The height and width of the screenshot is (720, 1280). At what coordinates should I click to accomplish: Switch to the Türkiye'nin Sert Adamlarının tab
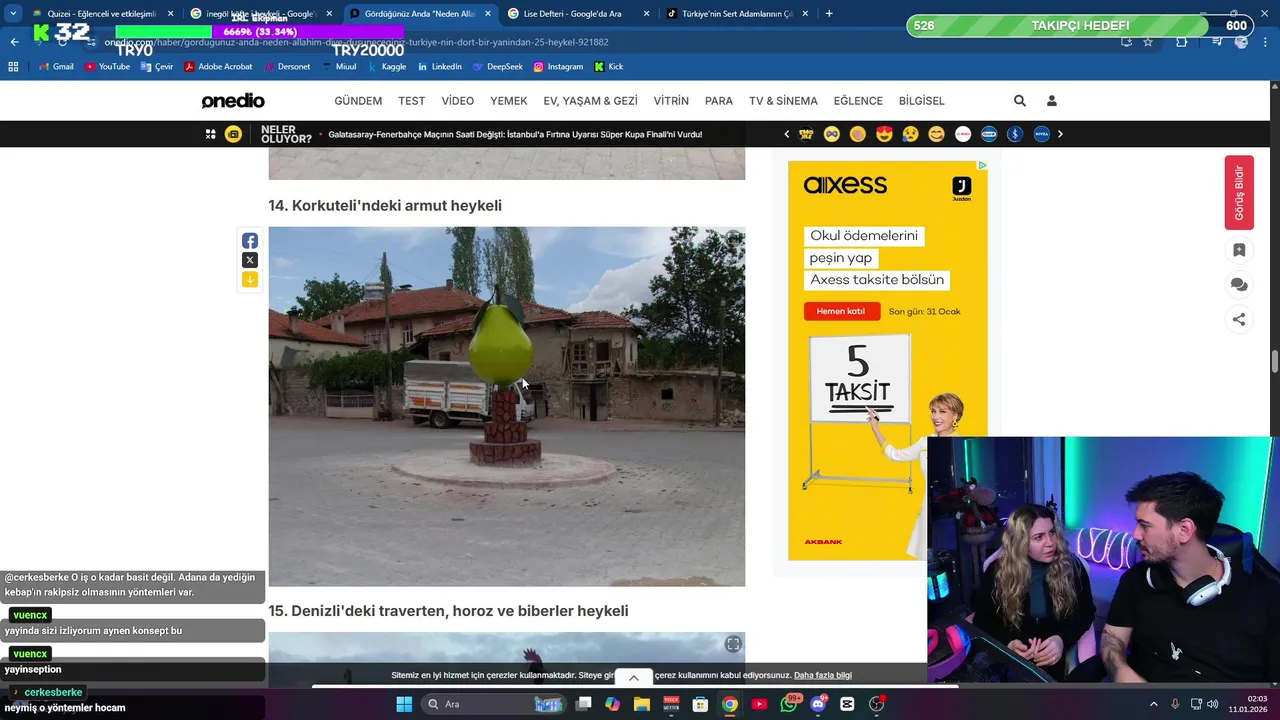pyautogui.click(x=738, y=14)
